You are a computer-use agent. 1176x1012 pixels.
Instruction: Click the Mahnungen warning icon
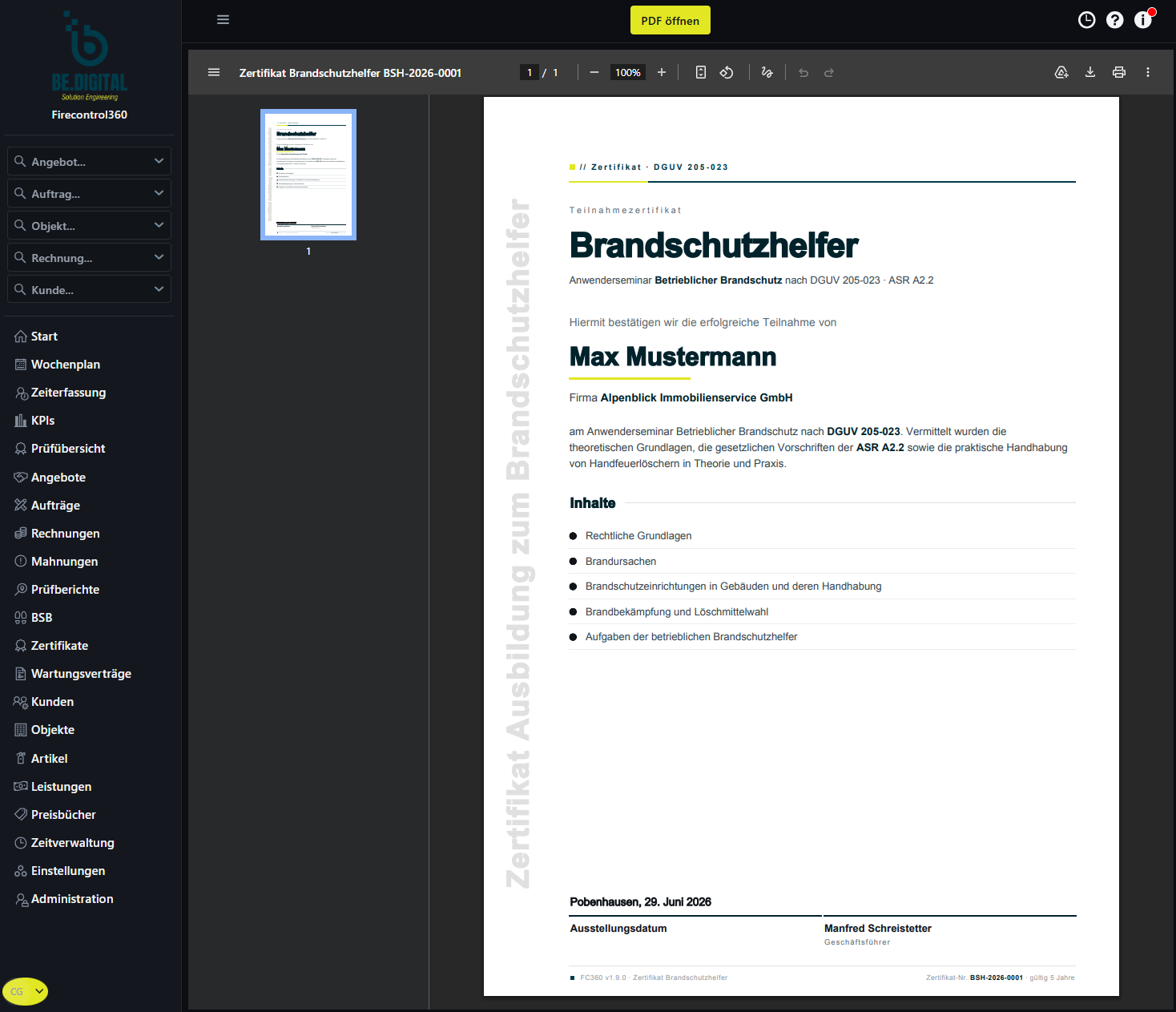coord(21,561)
